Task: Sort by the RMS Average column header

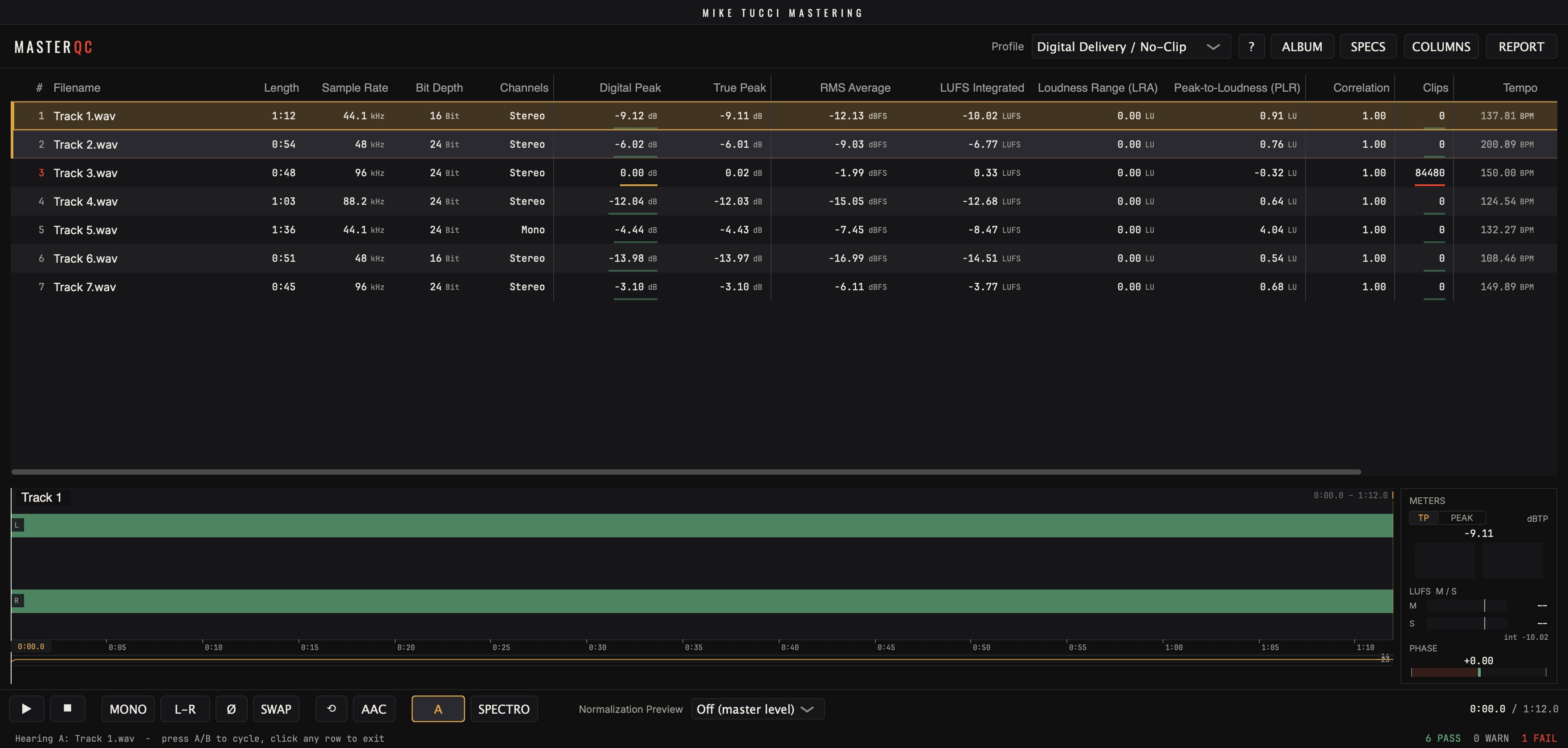Action: (855, 88)
